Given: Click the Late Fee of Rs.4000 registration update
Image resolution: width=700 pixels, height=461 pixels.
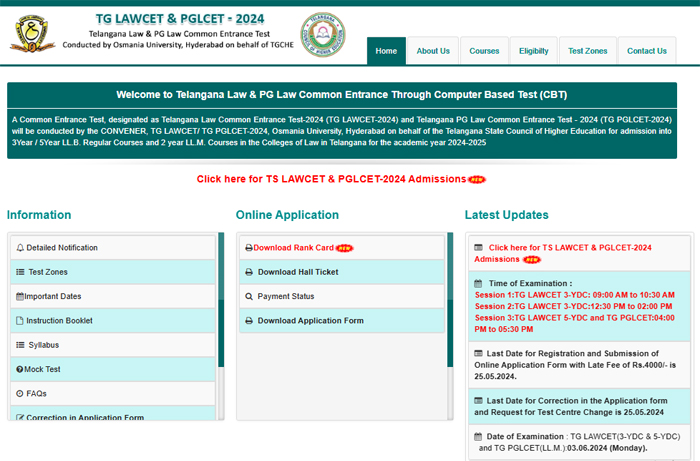Looking at the screenshot, I should coord(575,365).
